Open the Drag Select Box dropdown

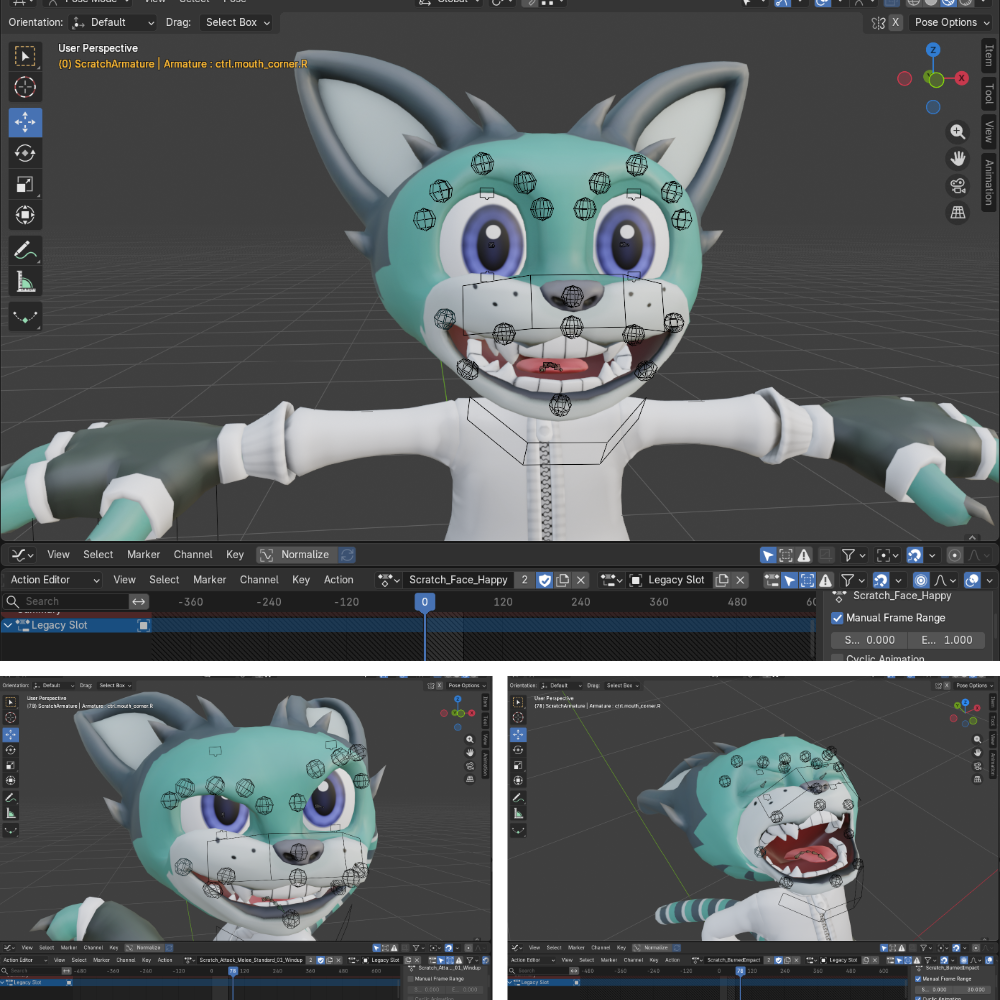(235, 22)
